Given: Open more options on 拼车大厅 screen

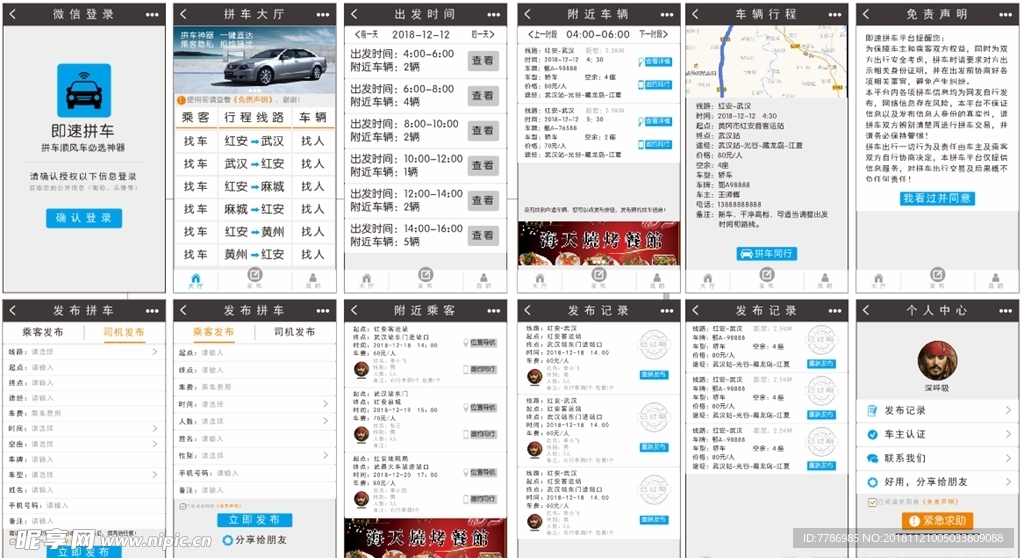Looking at the screenshot, I should click(323, 14).
